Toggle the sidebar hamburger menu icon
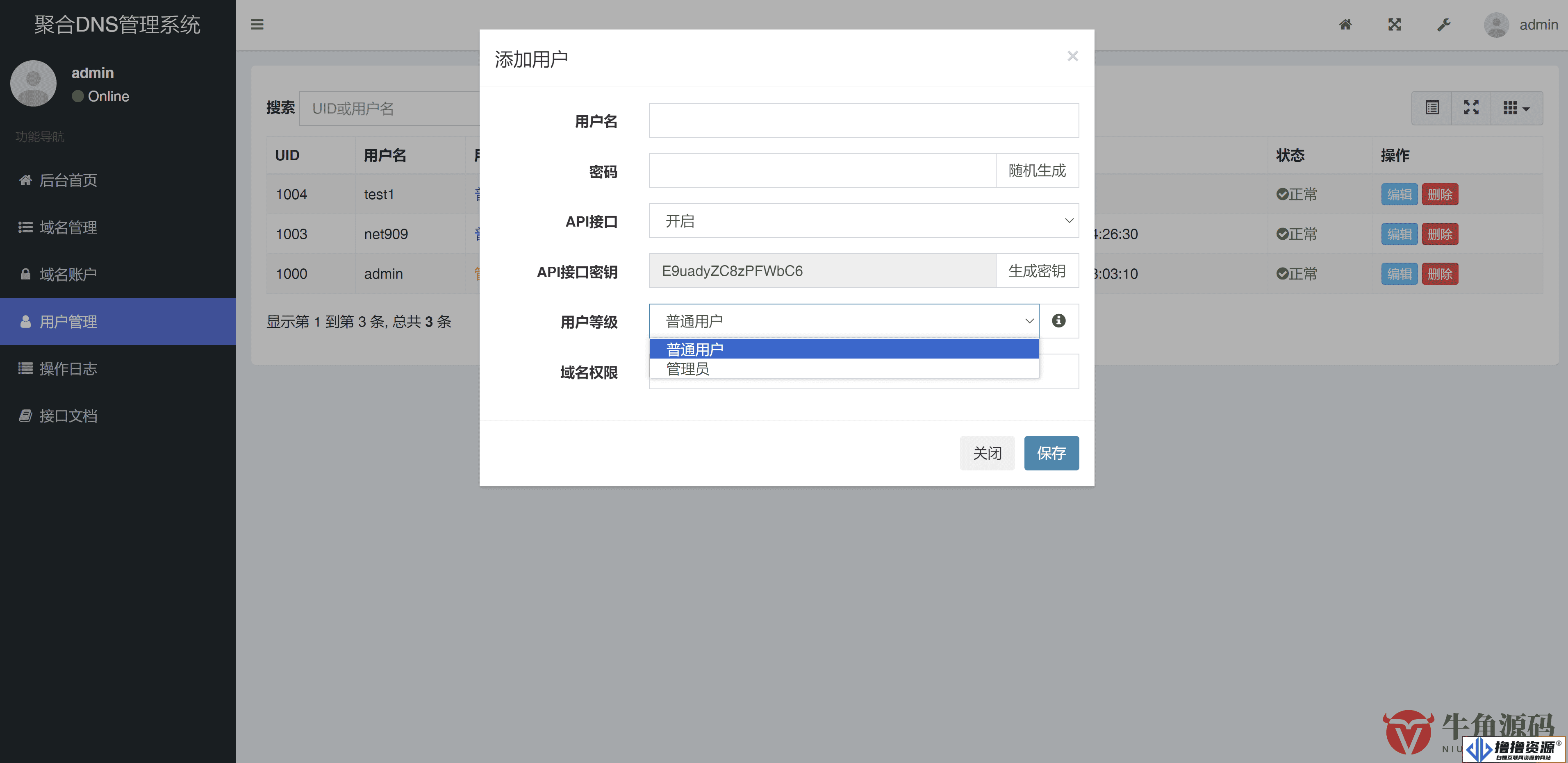 point(257,25)
